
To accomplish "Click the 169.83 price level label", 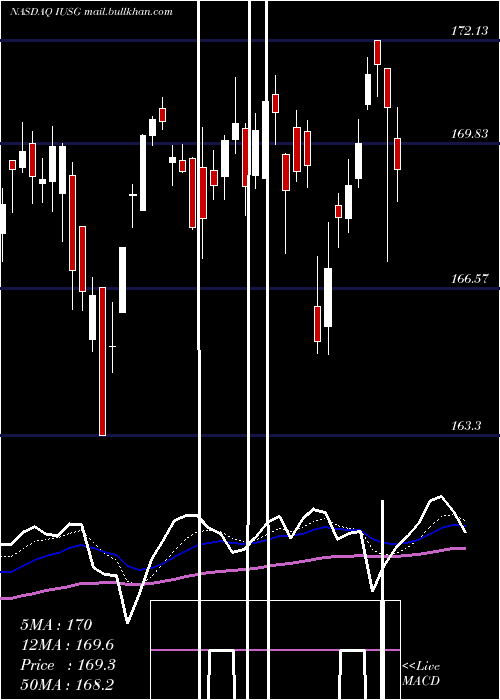I will [469, 133].
